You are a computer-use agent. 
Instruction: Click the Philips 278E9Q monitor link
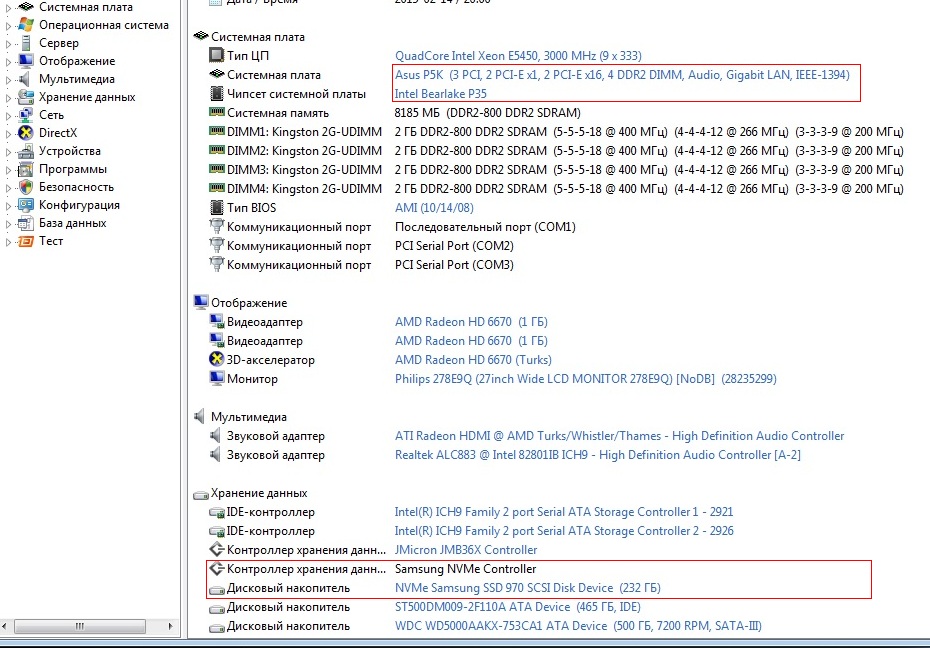pos(585,379)
